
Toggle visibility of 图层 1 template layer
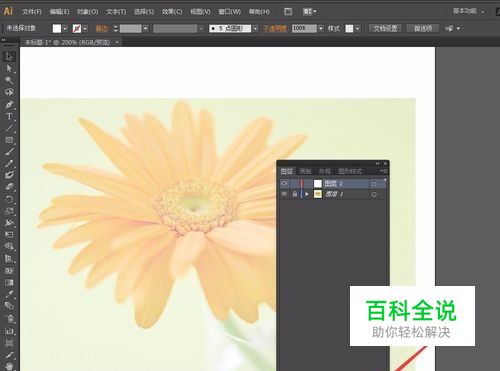pos(284,194)
